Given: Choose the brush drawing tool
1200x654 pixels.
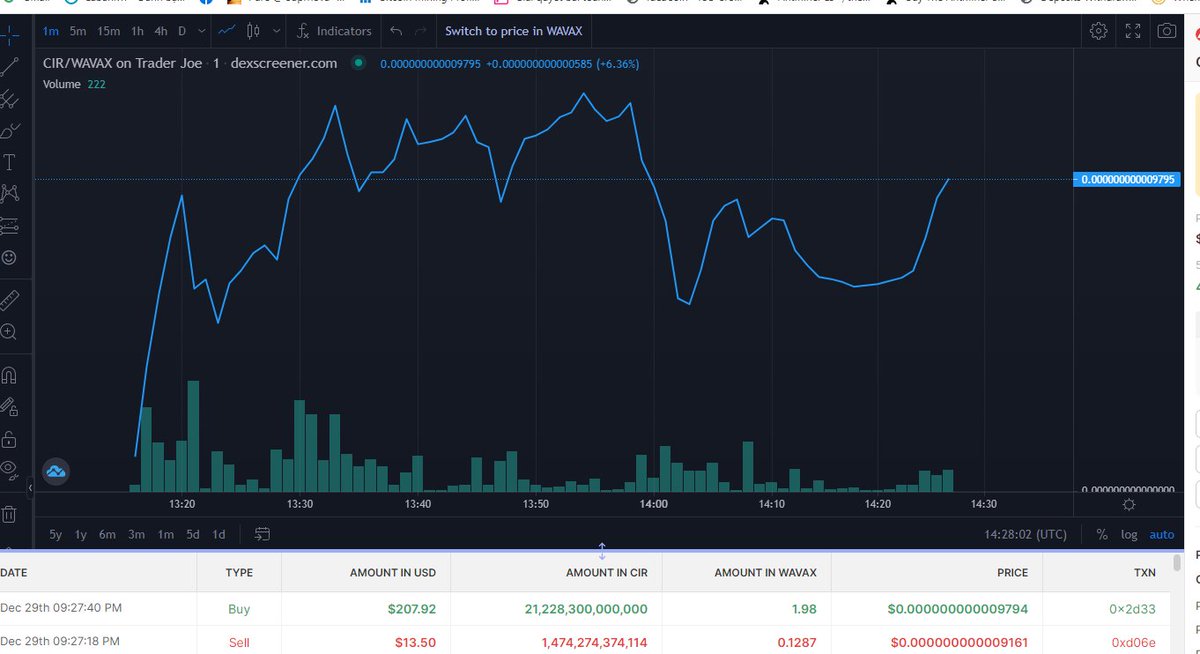Looking at the screenshot, I should [x=9, y=130].
